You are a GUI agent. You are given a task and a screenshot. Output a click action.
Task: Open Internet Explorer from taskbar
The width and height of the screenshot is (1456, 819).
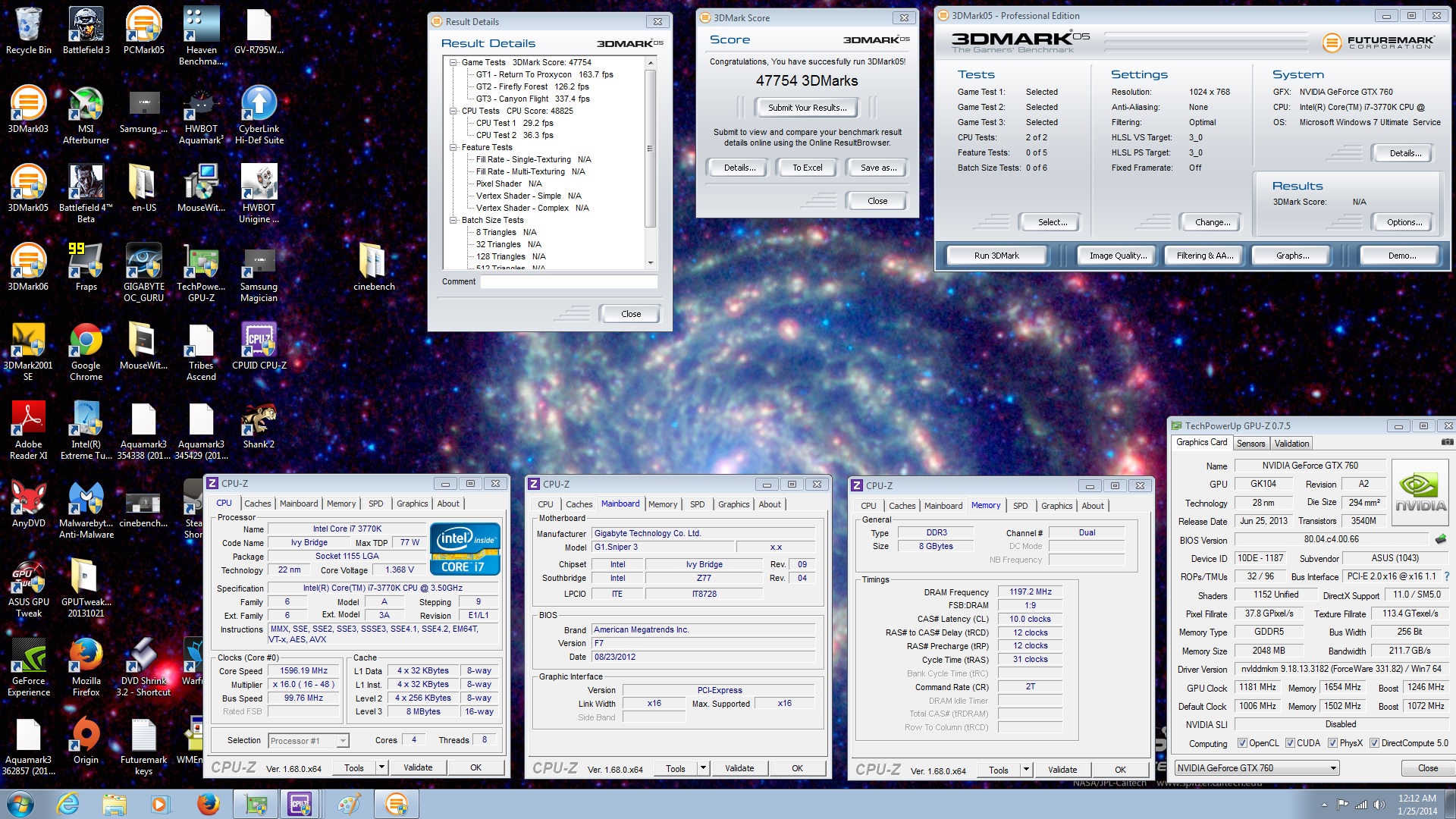tap(68, 804)
